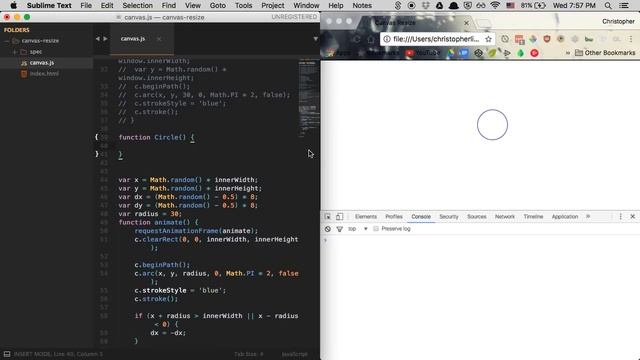Open the Selection menu

[137, 5]
